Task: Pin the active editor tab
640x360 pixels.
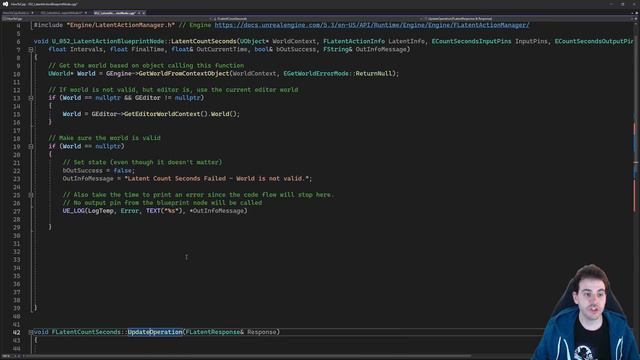Action: (x=139, y=13)
